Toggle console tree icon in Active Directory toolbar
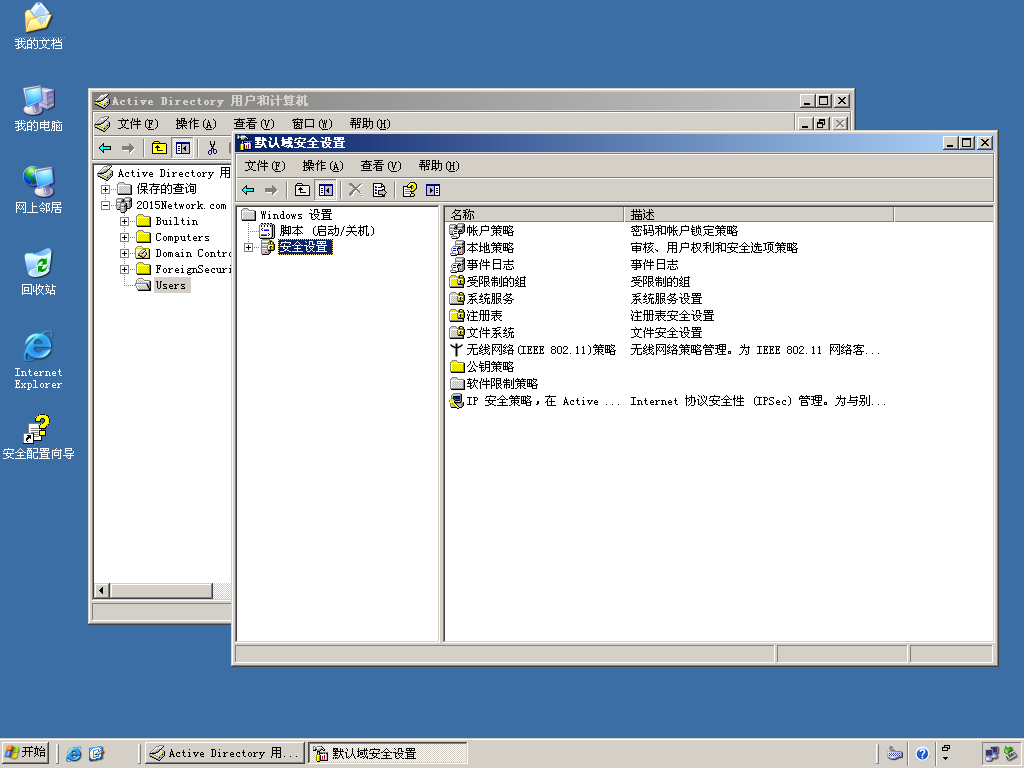Image resolution: width=1024 pixels, height=768 pixels. pyautogui.click(x=182, y=148)
